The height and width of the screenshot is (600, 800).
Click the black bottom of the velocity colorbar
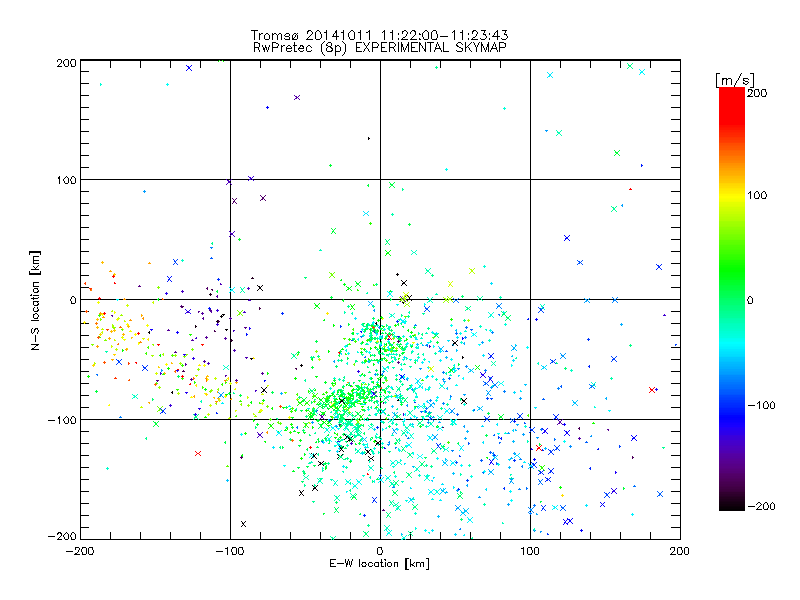(x=732, y=503)
